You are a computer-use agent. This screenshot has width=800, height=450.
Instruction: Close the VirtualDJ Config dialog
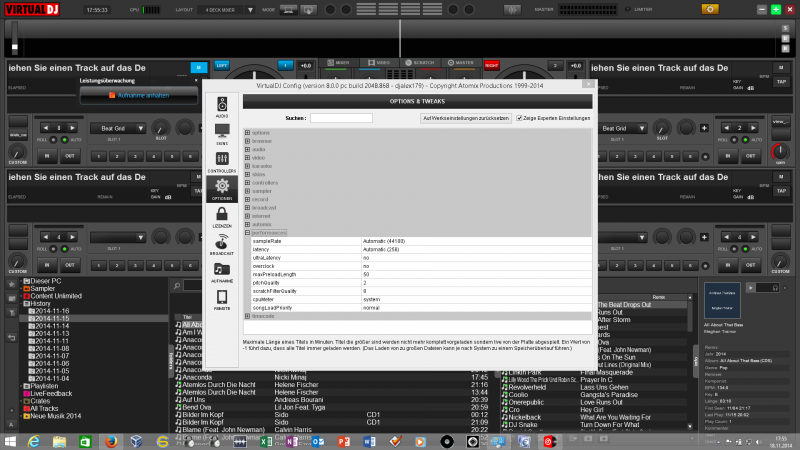[x=588, y=84]
